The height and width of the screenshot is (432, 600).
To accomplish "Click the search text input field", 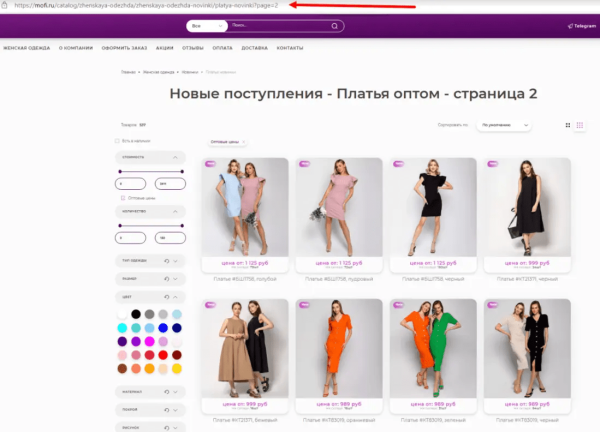I will (279, 26).
